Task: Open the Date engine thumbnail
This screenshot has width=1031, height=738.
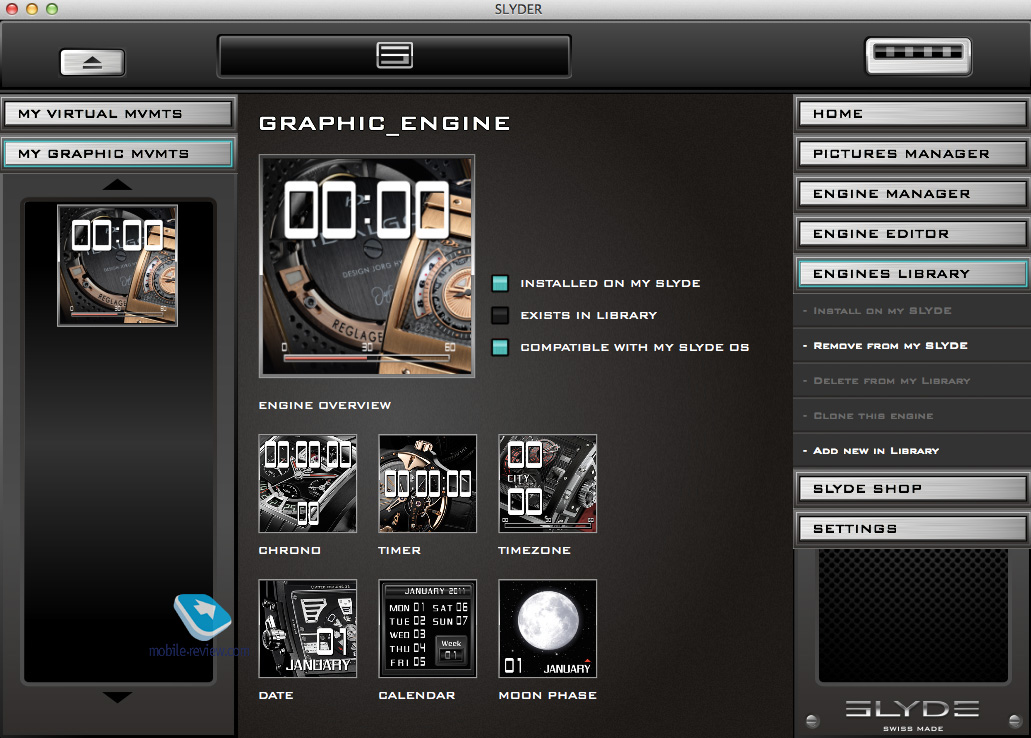Action: [x=308, y=629]
